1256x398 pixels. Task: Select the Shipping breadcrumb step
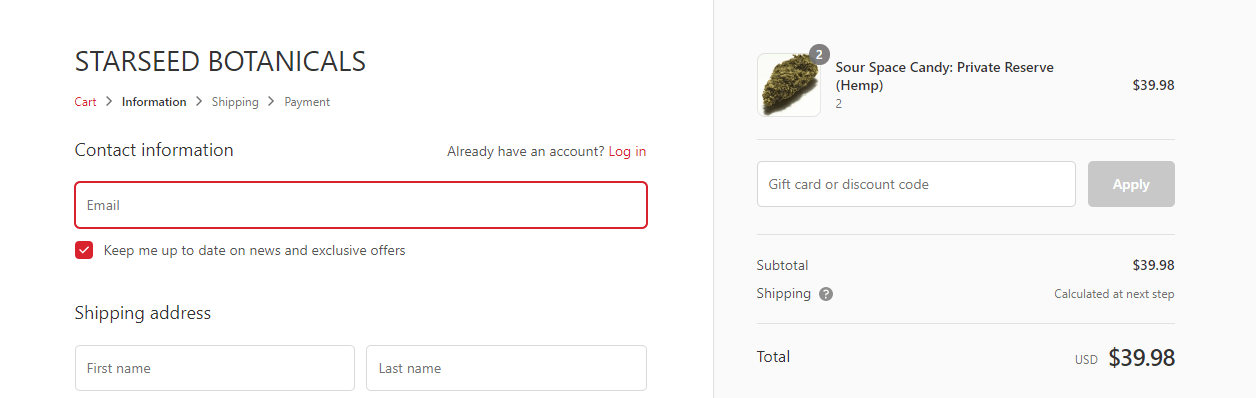(x=235, y=102)
